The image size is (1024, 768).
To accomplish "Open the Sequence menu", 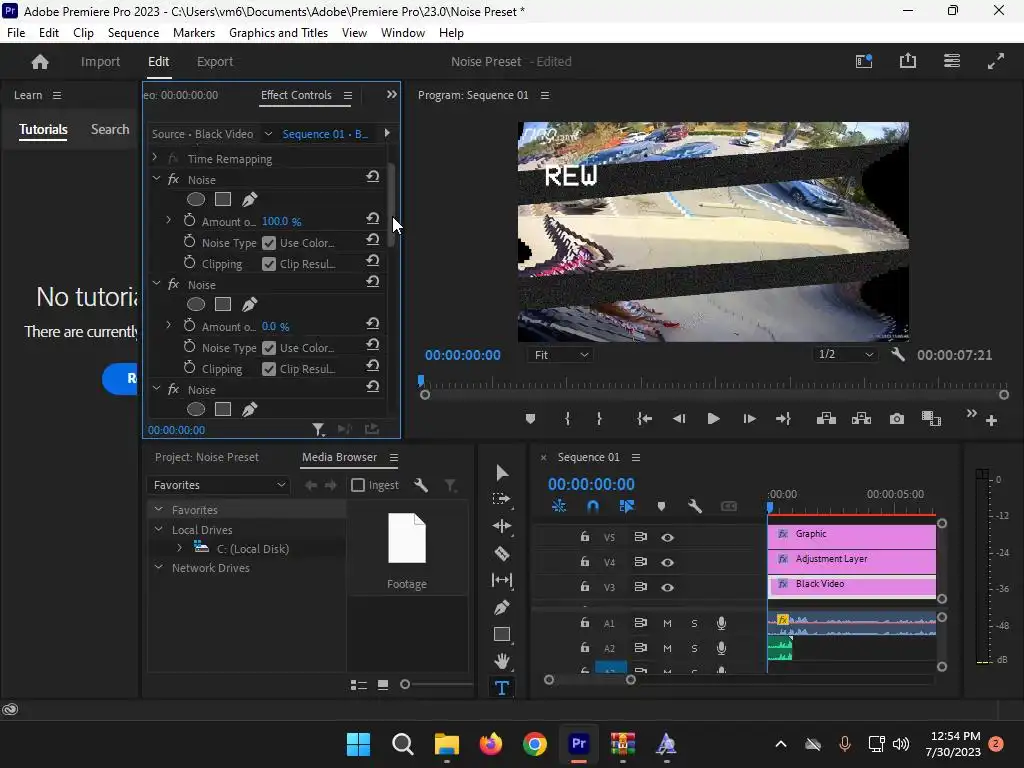I will pos(133,33).
